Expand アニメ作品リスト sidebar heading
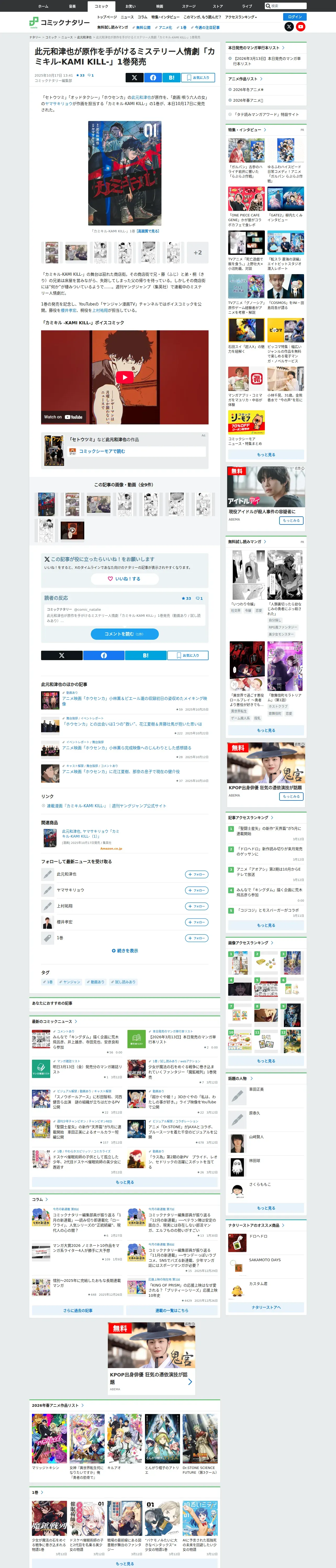Screen dimensions: 336x1568 pos(245,78)
